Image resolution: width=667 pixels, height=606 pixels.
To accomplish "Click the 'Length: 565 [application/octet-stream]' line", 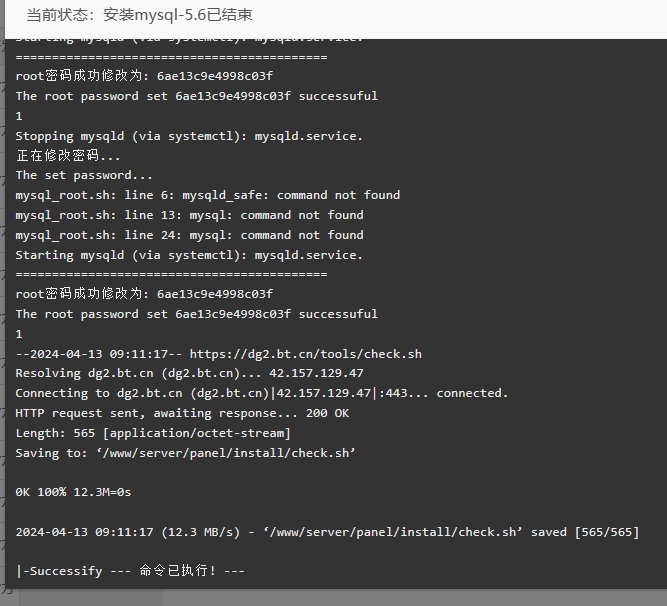I will coord(153,433).
